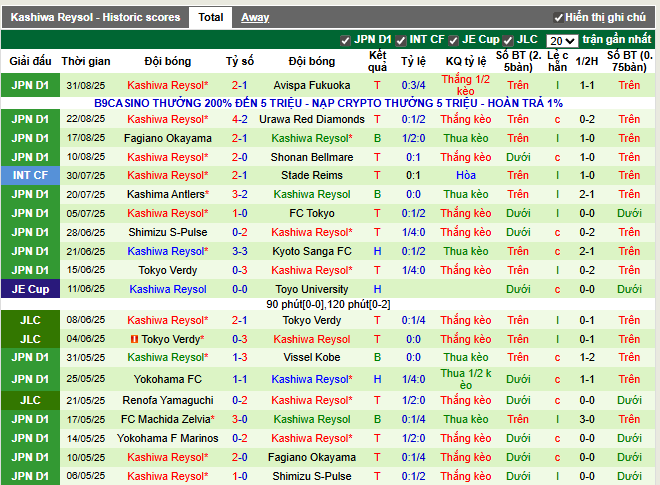This screenshot has height=485, width=660.
Task: Click the 1/2H column header
Action: click(x=587, y=61)
